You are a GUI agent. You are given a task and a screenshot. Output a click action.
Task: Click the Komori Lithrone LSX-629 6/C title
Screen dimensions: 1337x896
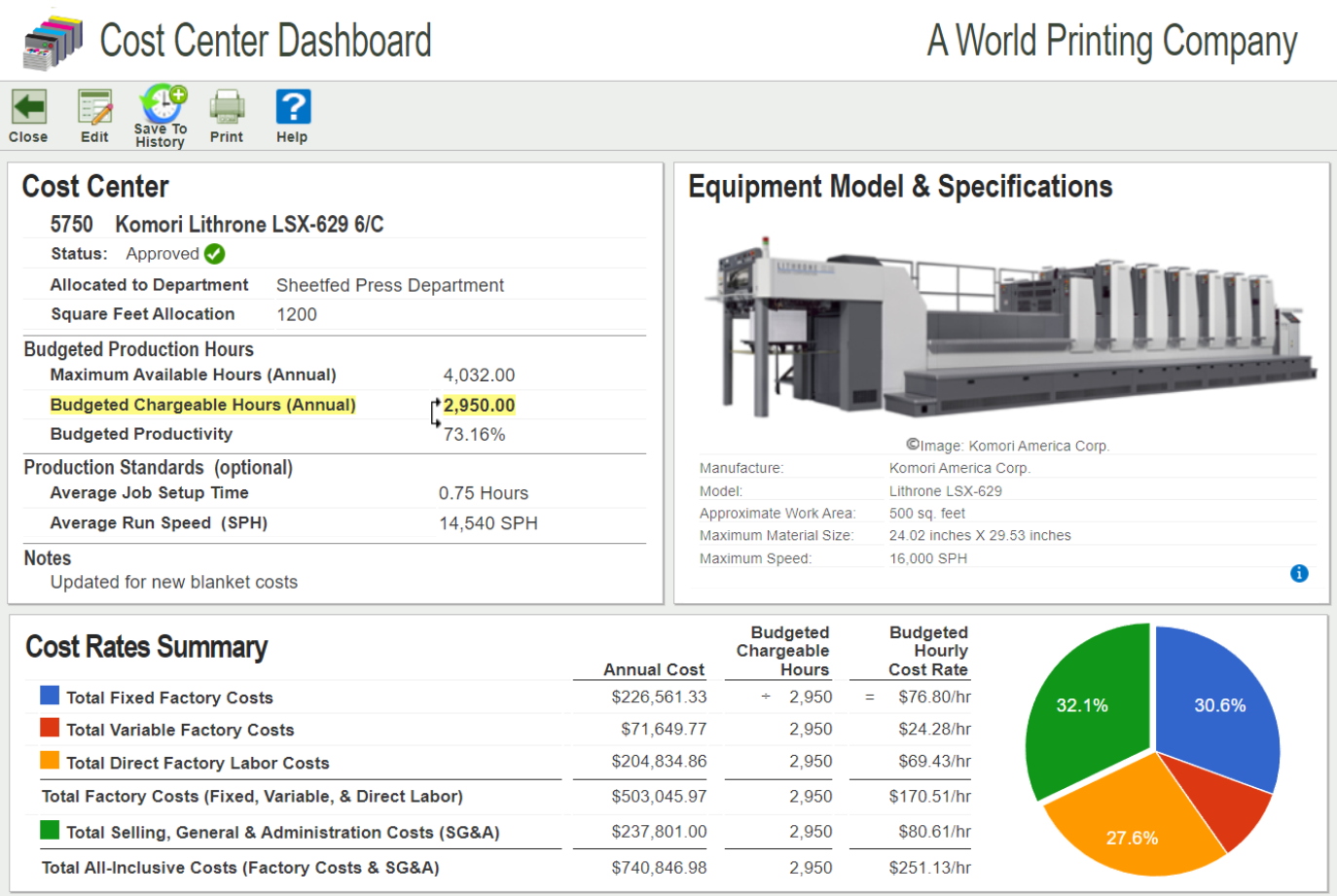click(250, 225)
